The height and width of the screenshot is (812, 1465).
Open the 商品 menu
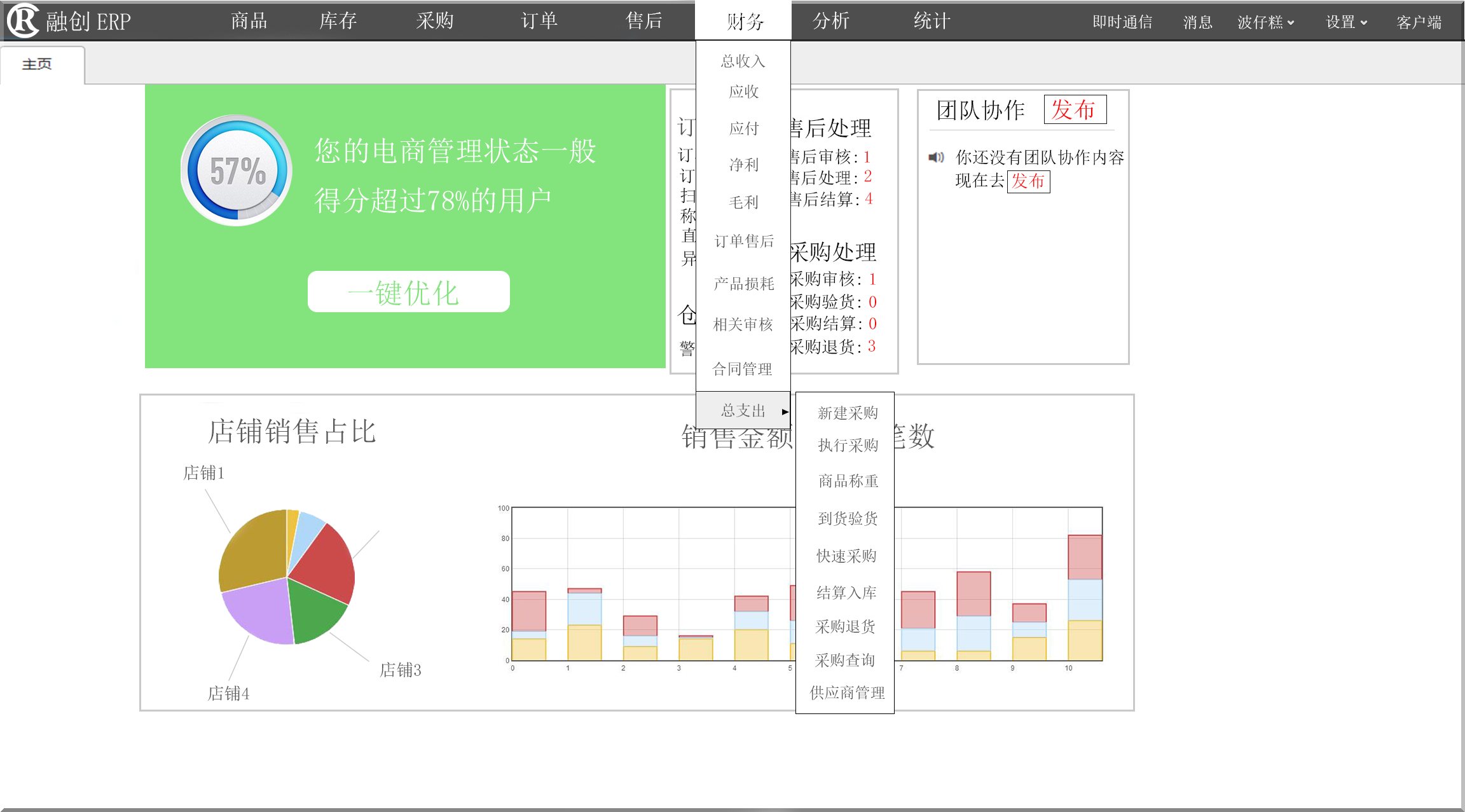pos(248,20)
